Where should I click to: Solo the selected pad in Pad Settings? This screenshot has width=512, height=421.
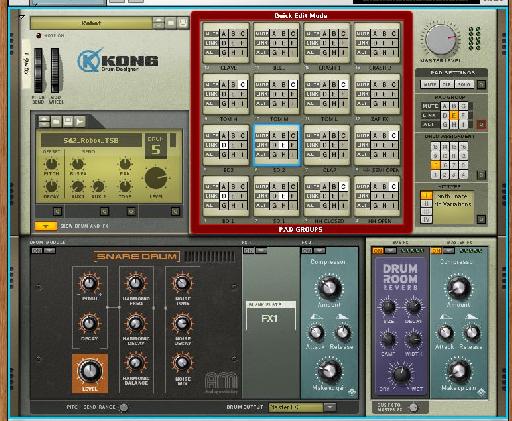pos(464,84)
